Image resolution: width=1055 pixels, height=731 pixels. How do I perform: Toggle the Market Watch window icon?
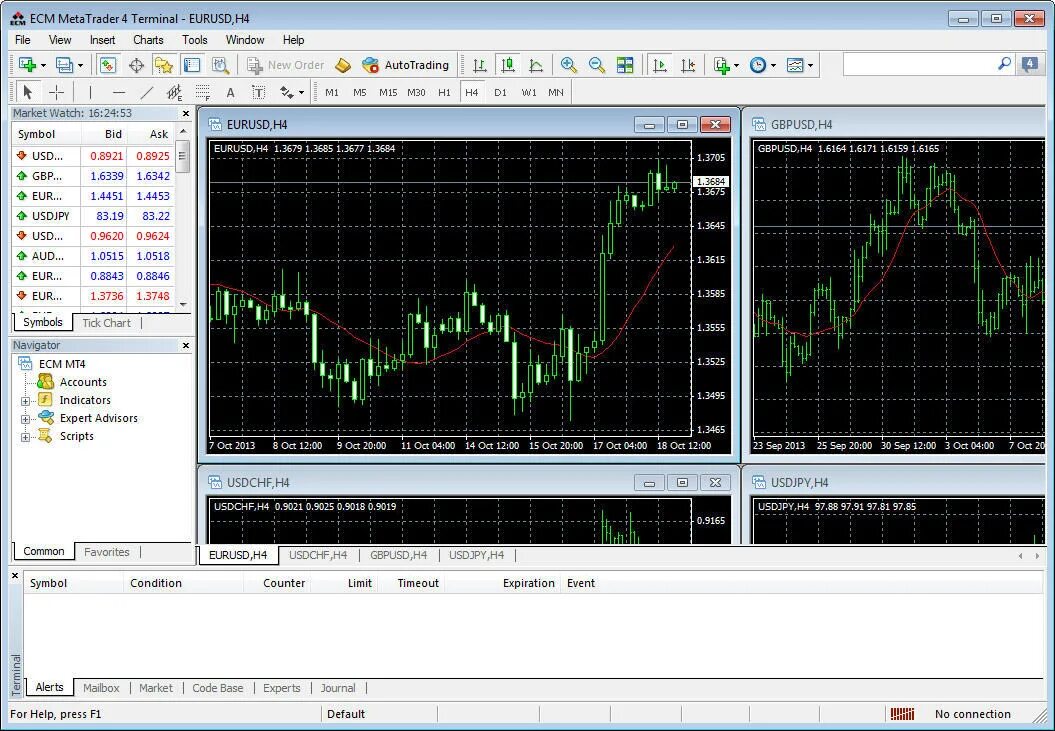[108, 65]
